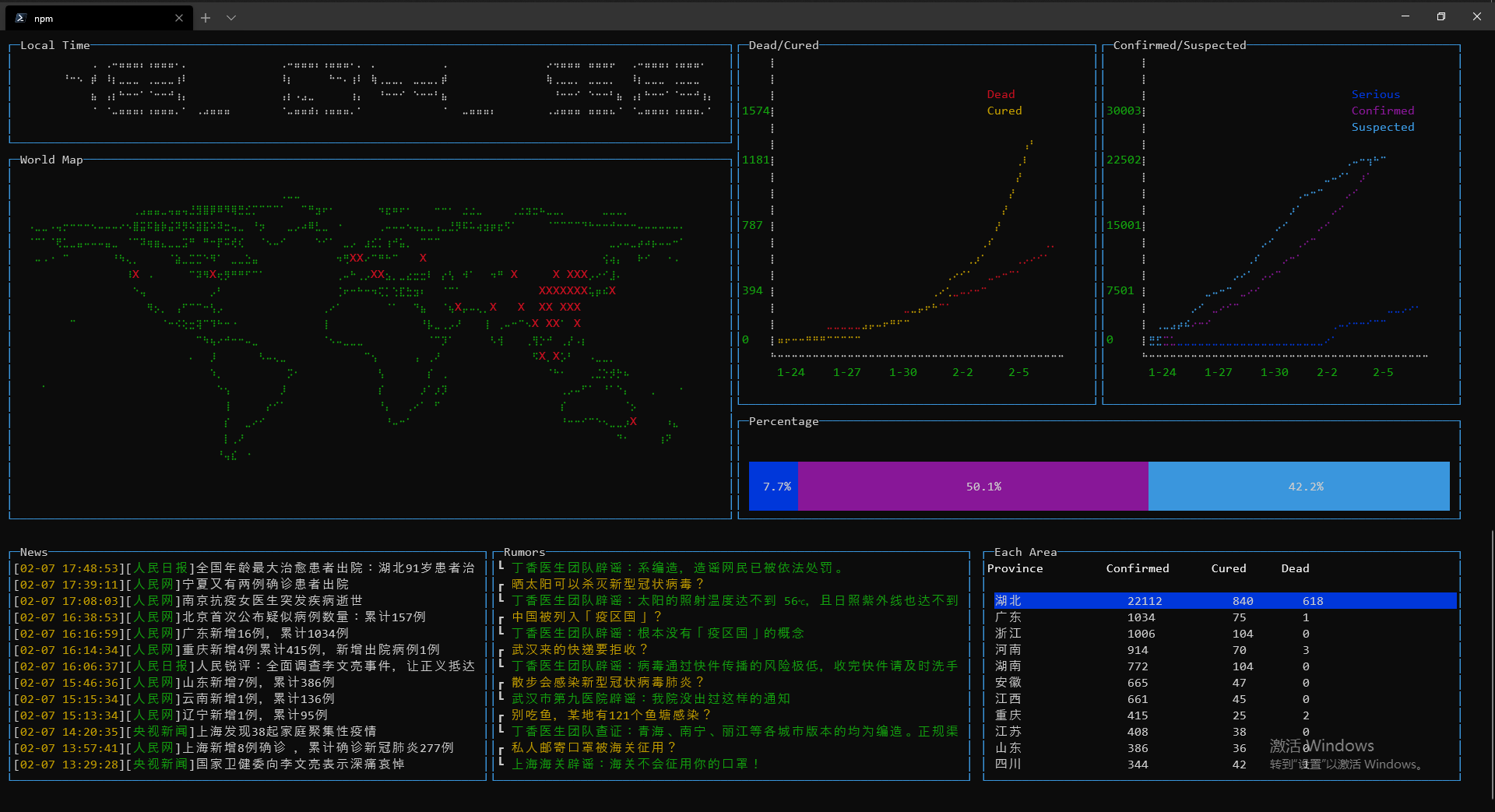Select the 浙江 province row
The height and width of the screenshot is (812, 1495).
pos(1225,634)
